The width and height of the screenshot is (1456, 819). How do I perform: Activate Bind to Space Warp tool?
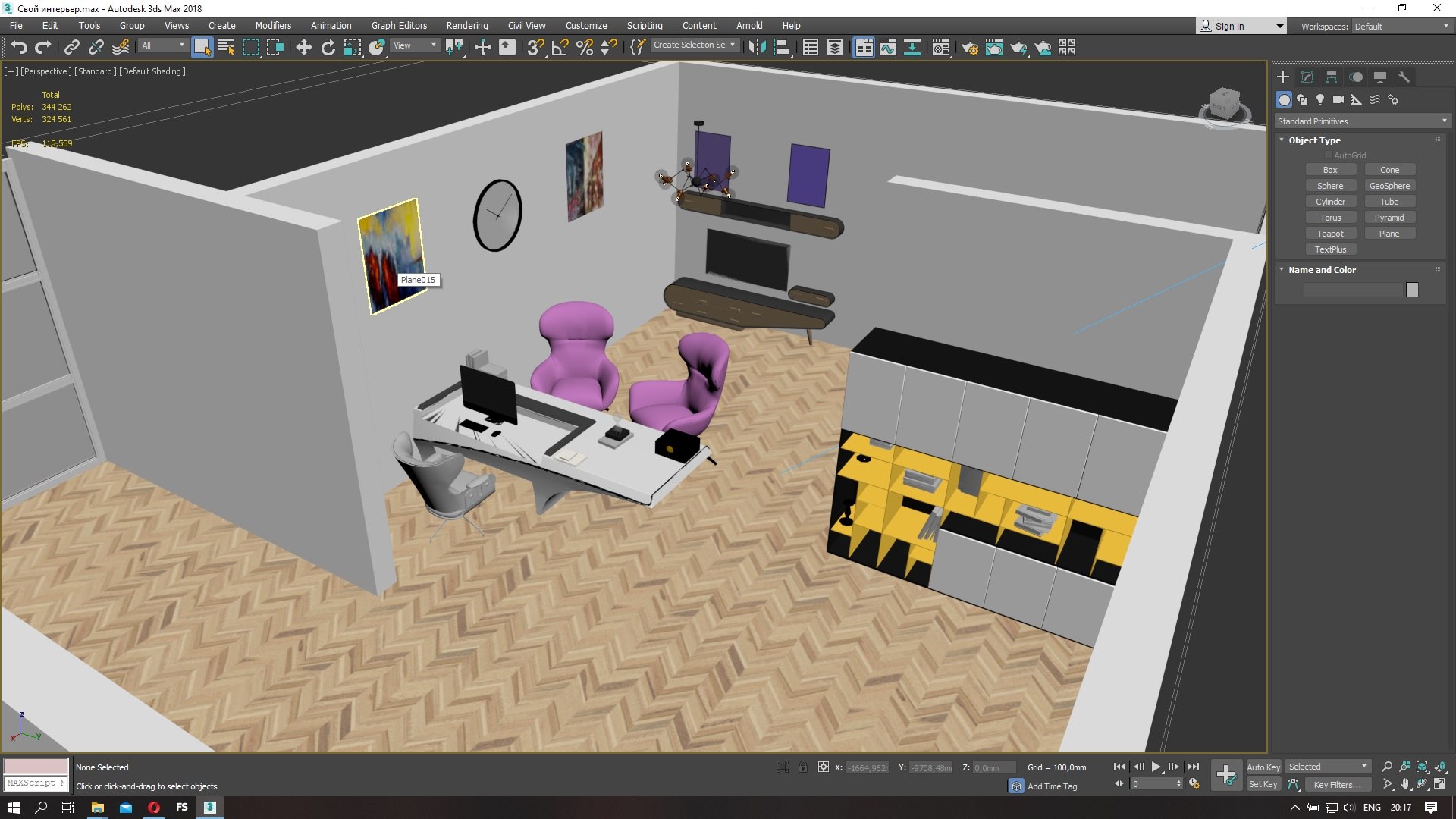pos(121,48)
